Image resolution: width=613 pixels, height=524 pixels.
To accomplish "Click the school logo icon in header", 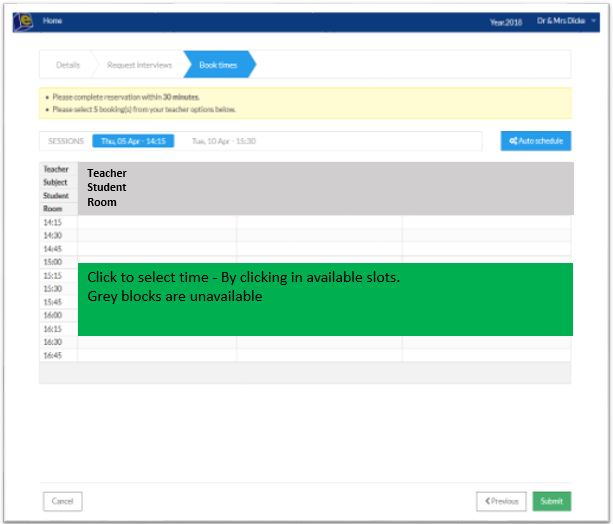I will coord(24,21).
